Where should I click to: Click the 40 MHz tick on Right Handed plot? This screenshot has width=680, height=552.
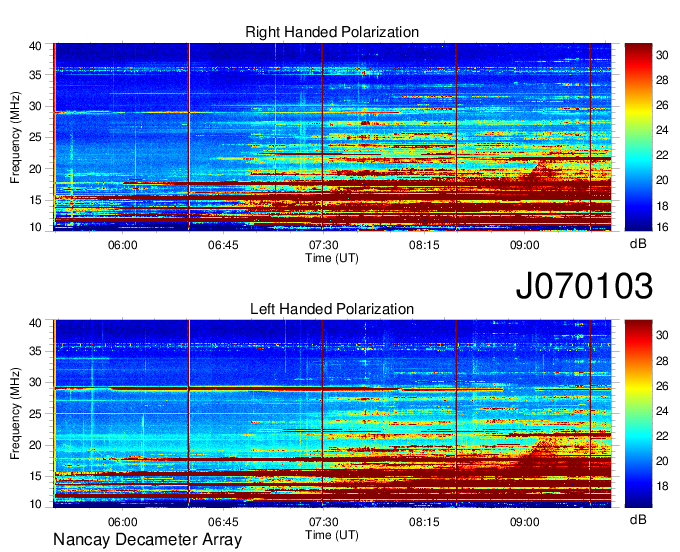click(x=35, y=46)
